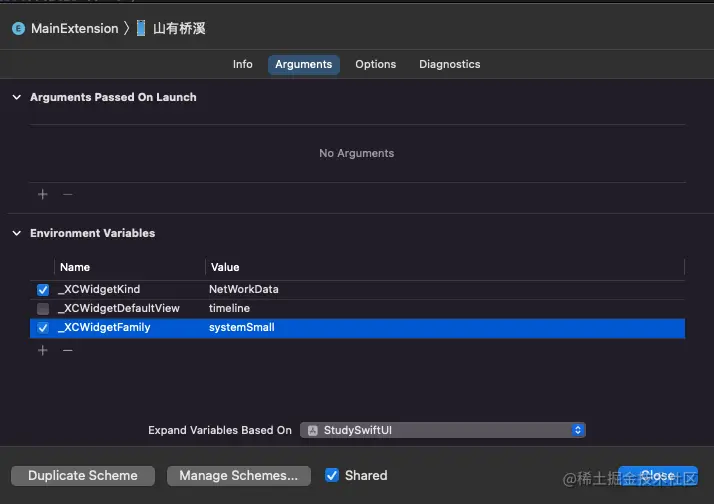Screen dimensions: 714x504
Task: Click the Duplicate Scheme button
Action: (x=83, y=476)
